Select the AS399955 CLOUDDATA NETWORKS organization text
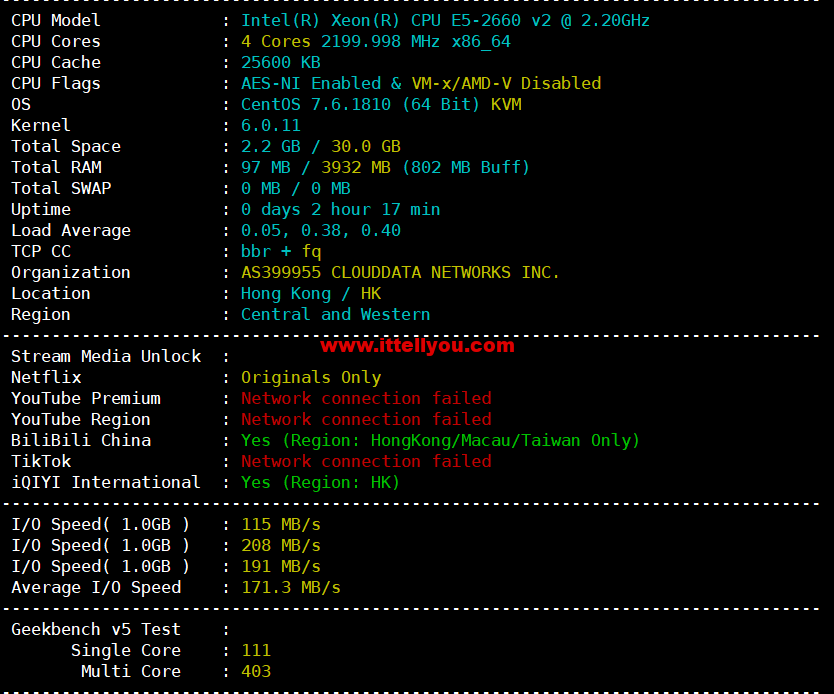The image size is (834, 694). [400, 272]
